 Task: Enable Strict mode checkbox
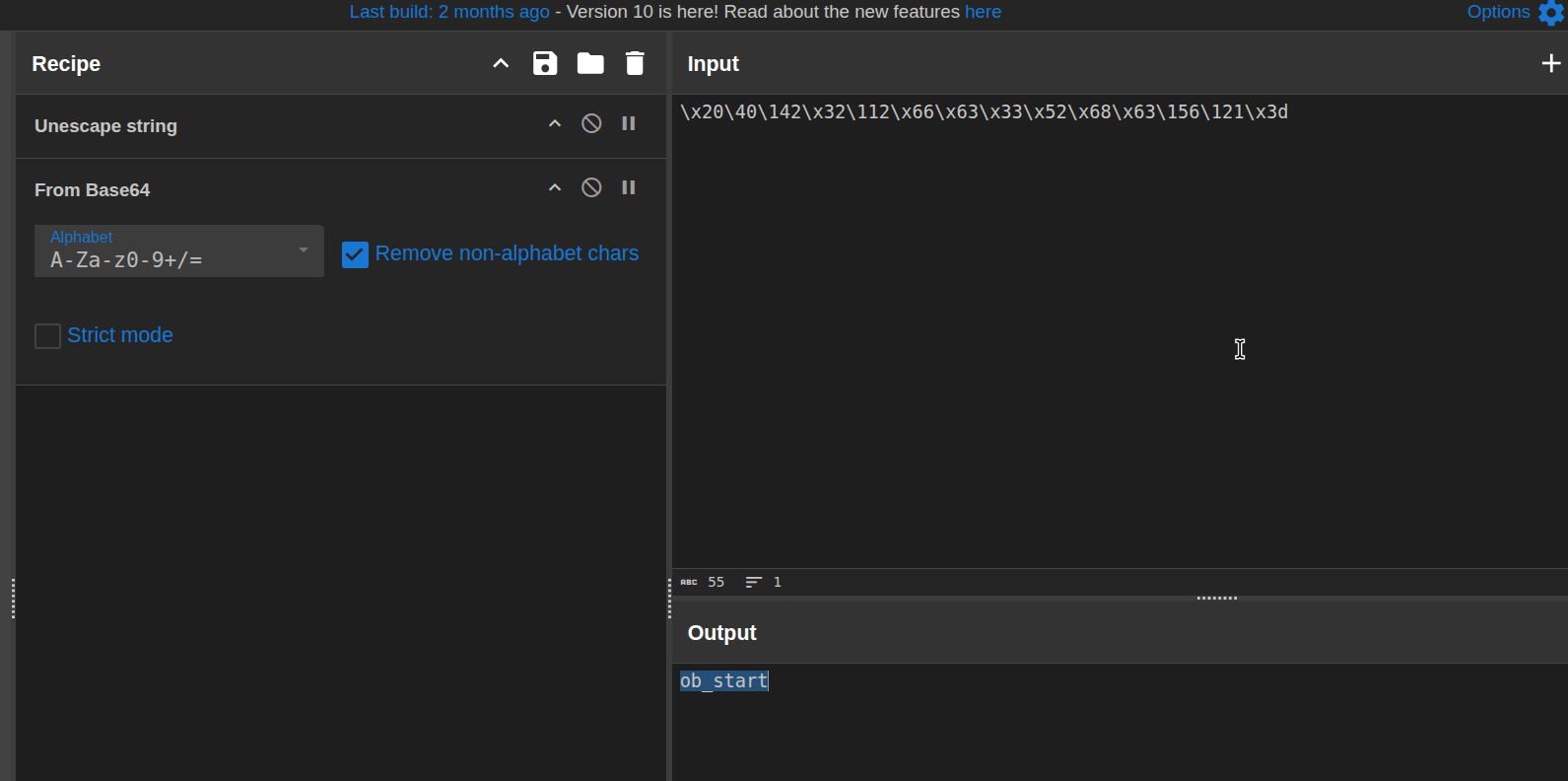click(47, 336)
